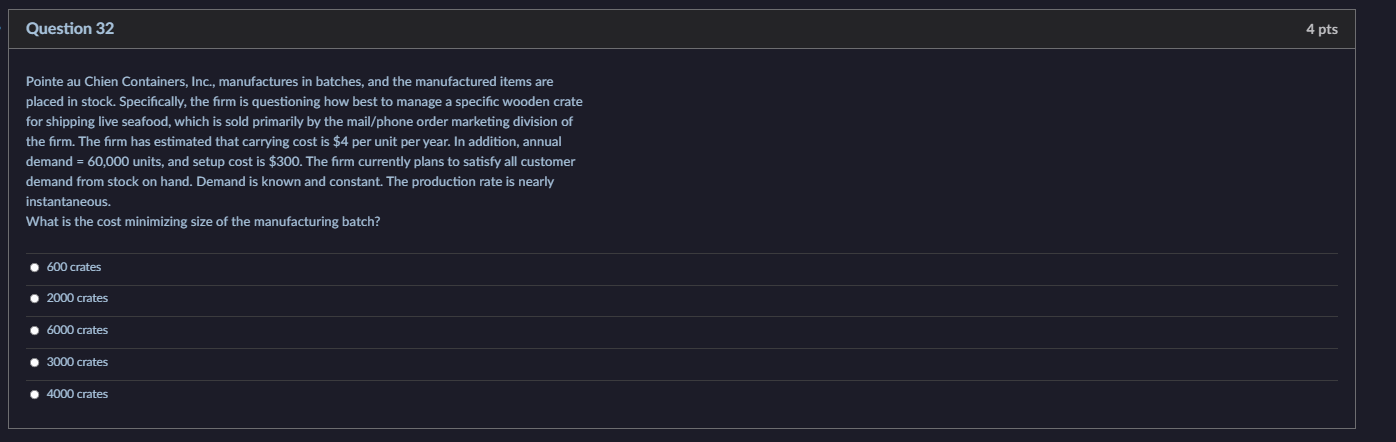
Task: Click the '6000 crates' answer label text
Action: tap(77, 330)
